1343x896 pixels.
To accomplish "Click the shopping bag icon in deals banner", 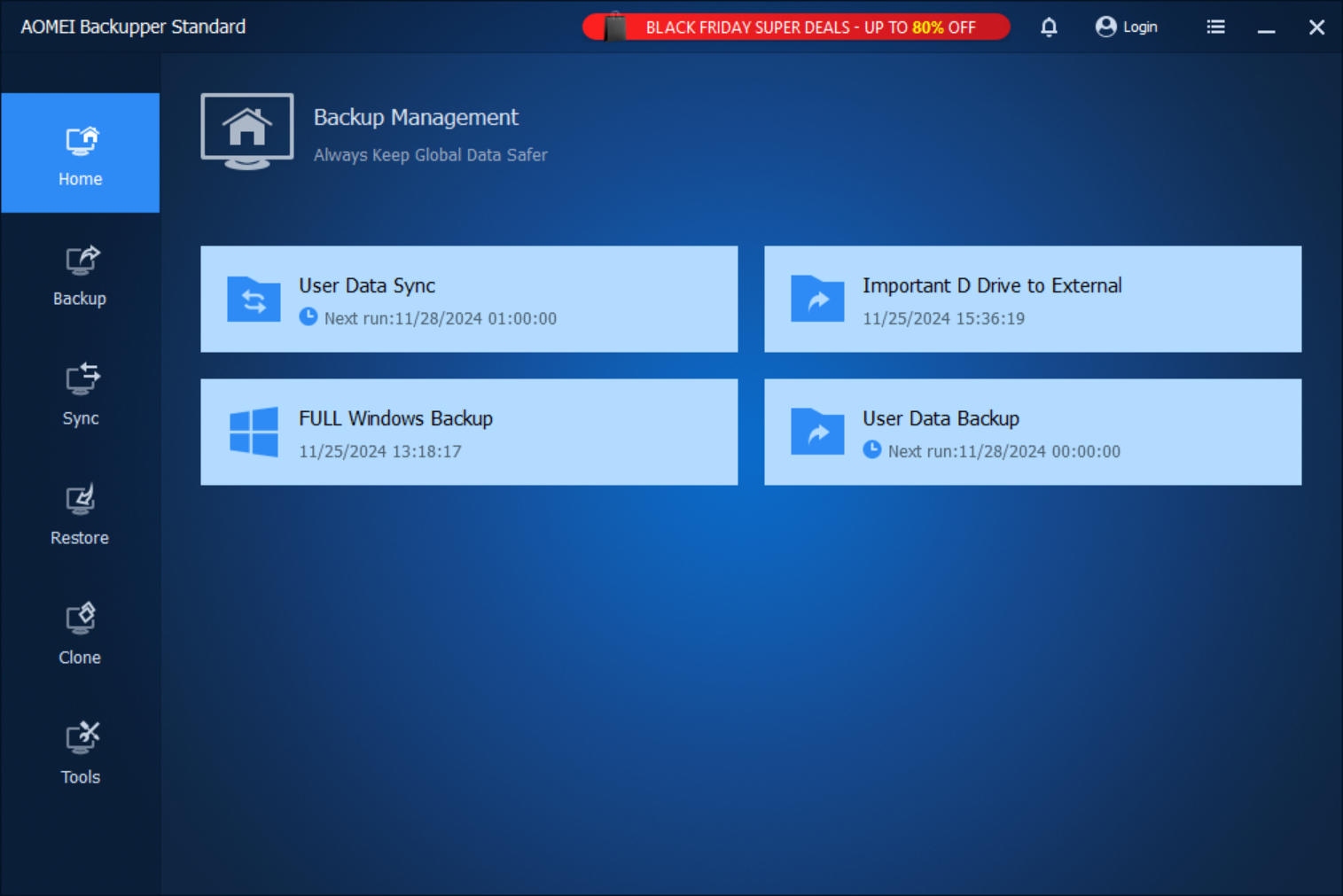I will [x=614, y=27].
